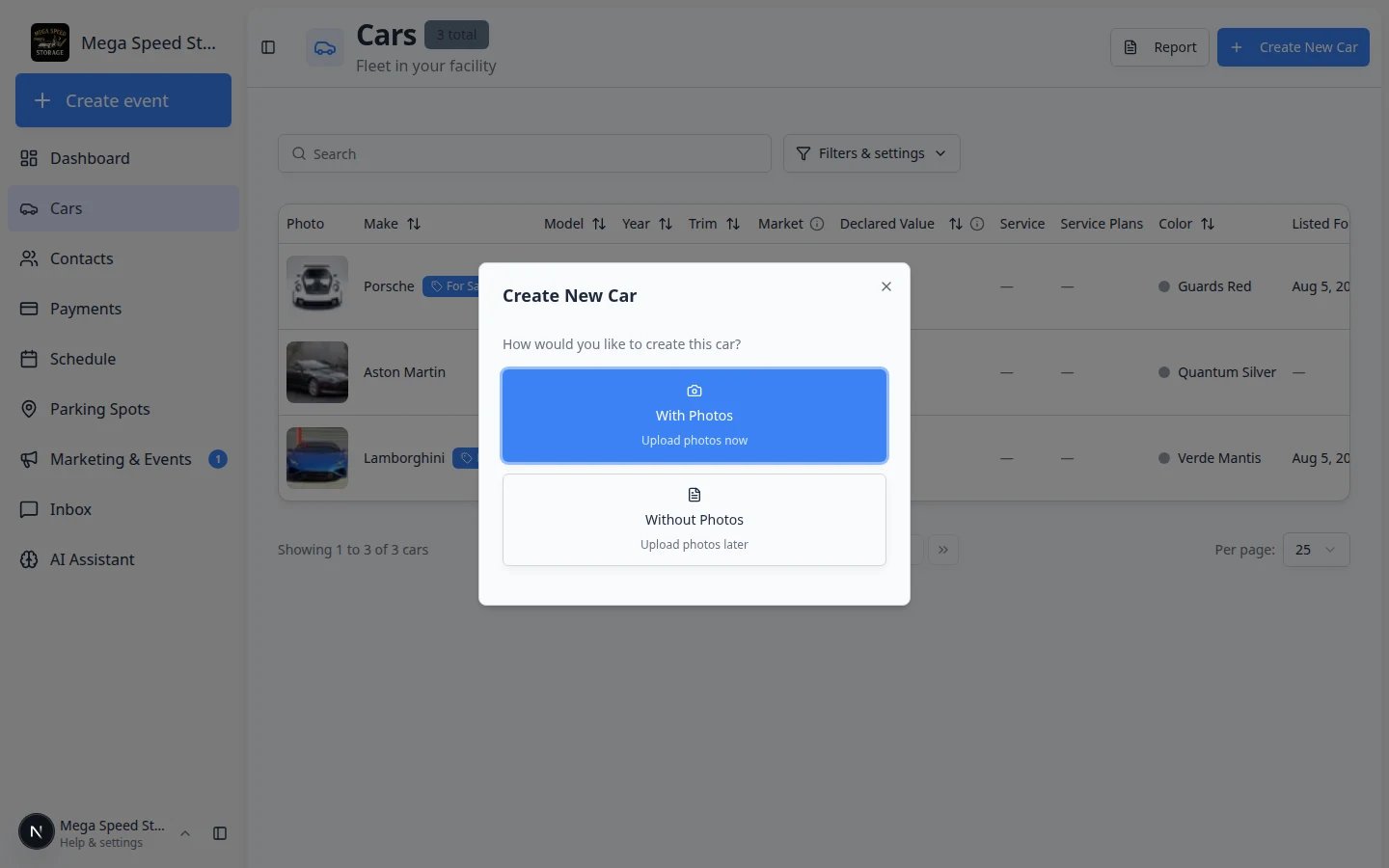The image size is (1389, 868).
Task: Click the Create event button
Action: (123, 100)
